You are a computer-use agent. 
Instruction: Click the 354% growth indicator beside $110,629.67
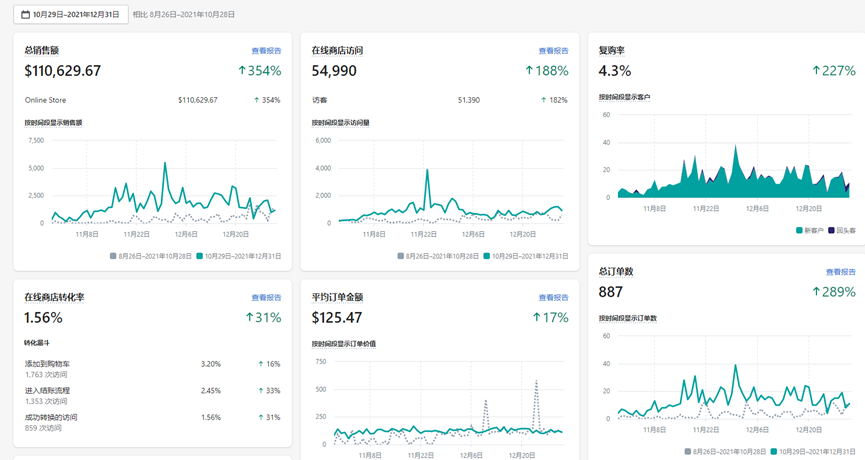pos(259,71)
